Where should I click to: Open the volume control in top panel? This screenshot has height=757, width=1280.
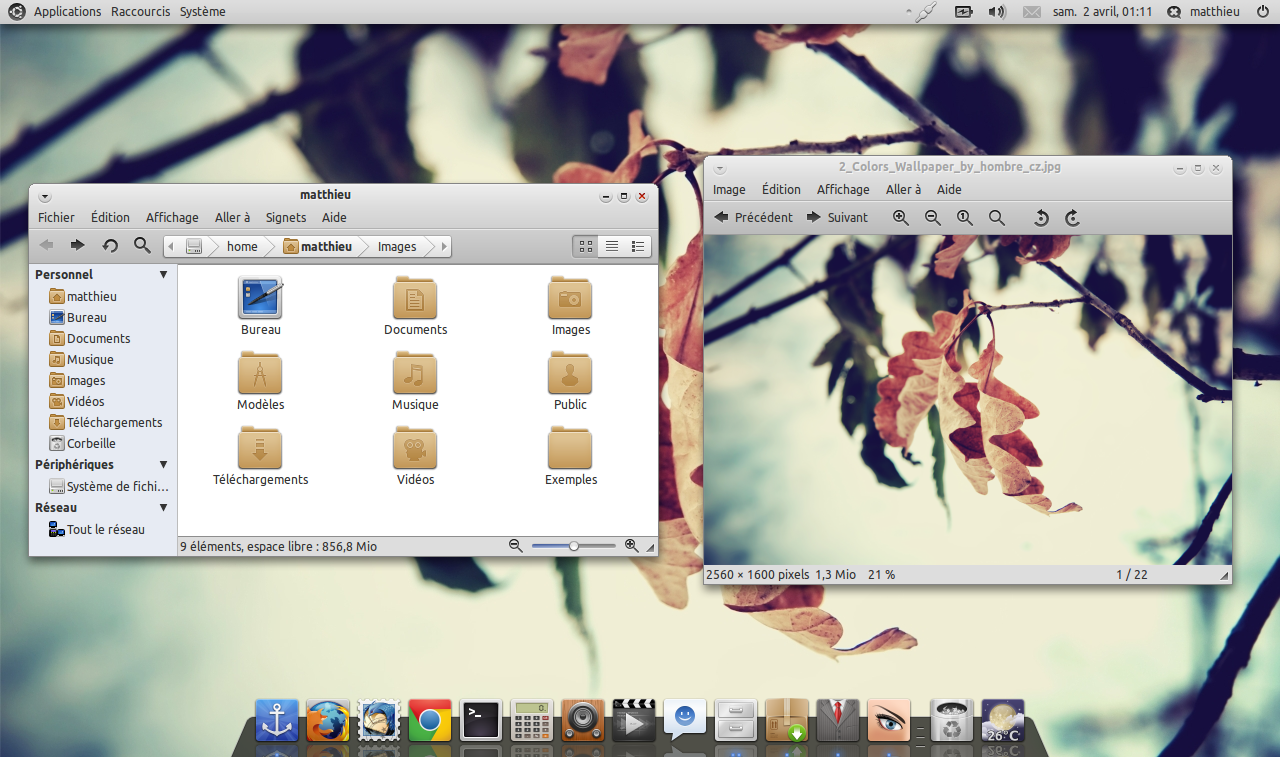pyautogui.click(x=996, y=12)
